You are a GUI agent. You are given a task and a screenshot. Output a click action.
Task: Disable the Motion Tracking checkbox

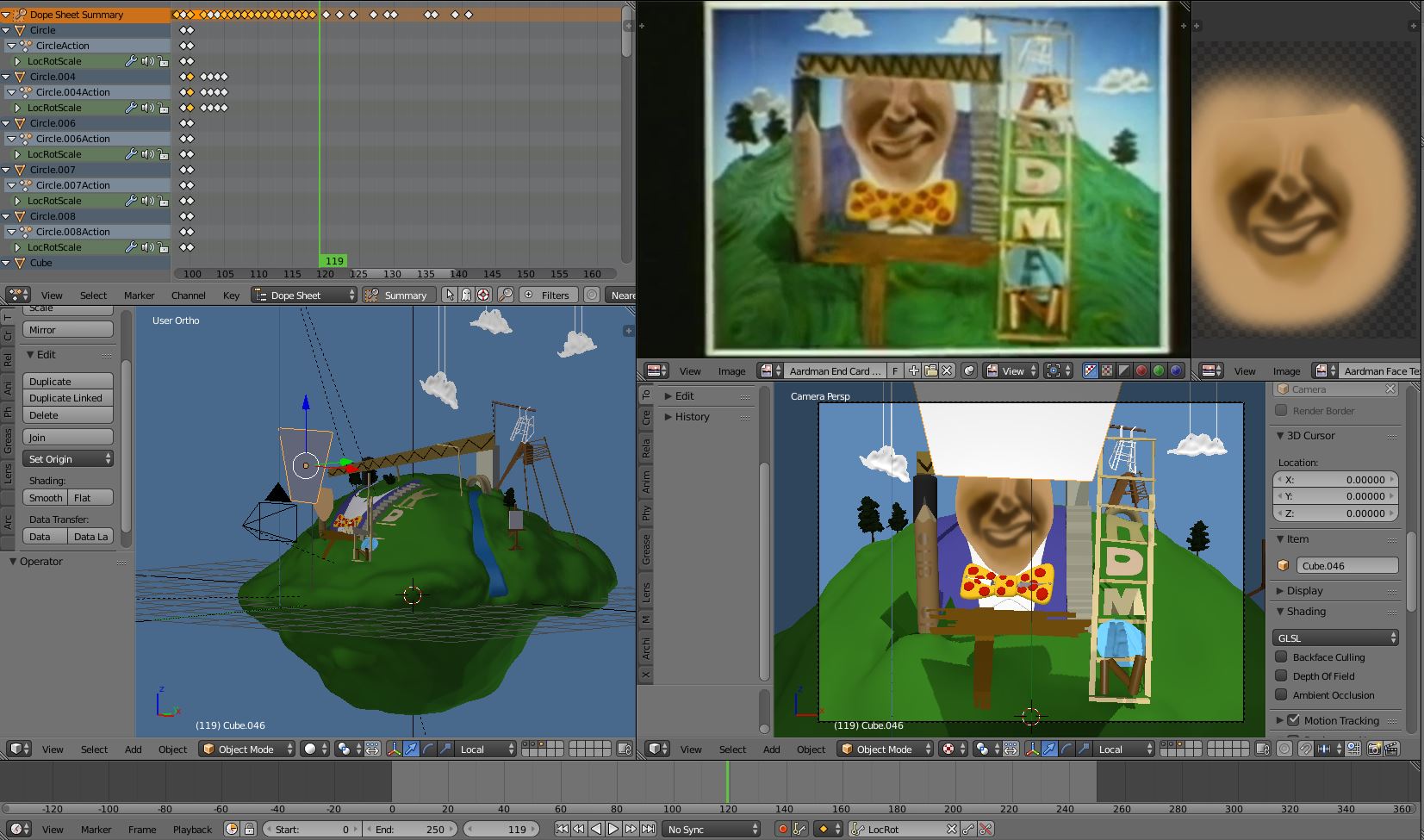(1294, 720)
